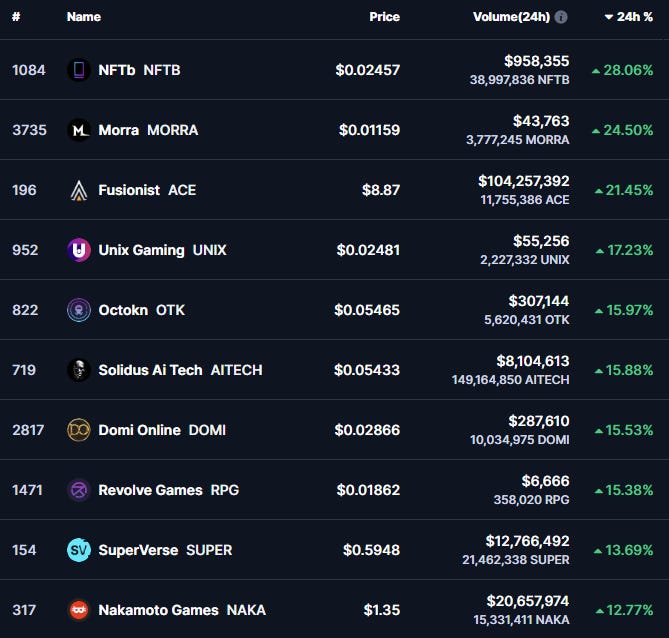Screen dimensions: 669x638
Task: Click the Octokn OTK logo icon
Action: pyautogui.click(x=79, y=310)
